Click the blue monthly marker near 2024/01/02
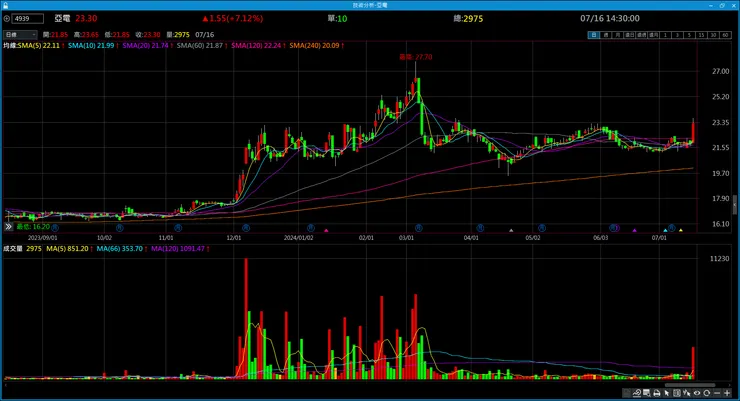The width and height of the screenshot is (740, 401). (311, 228)
